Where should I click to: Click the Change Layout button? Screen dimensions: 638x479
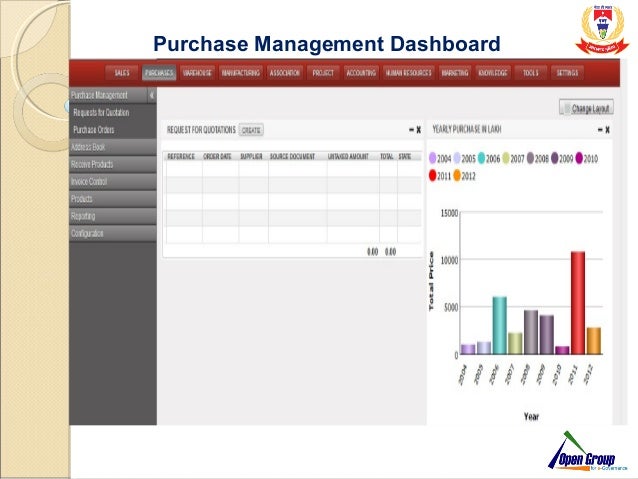586,108
